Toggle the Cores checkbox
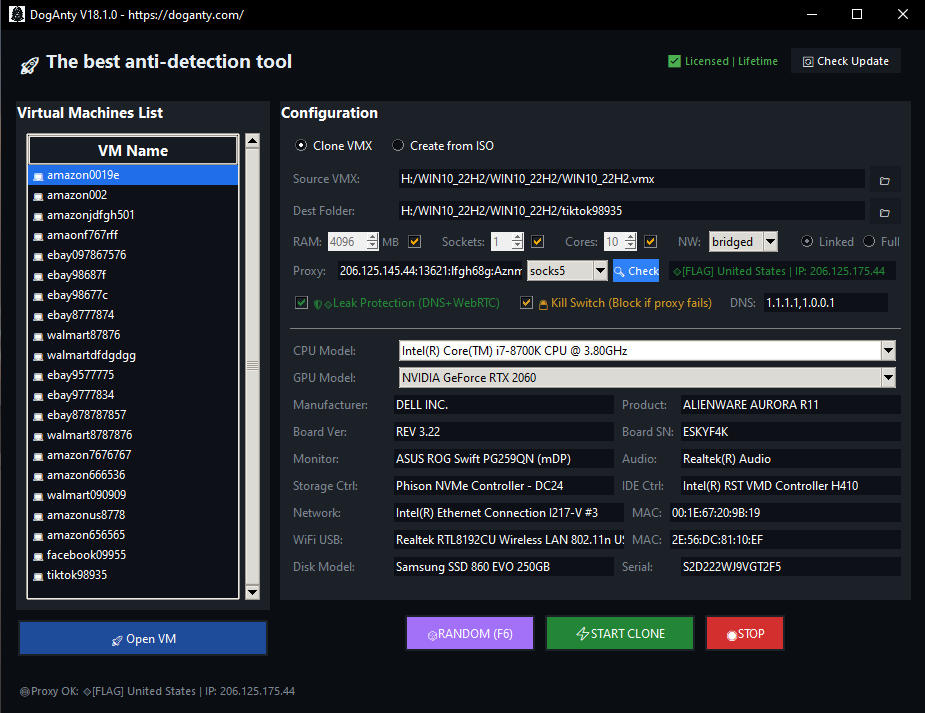The height and width of the screenshot is (713, 925). (651, 241)
